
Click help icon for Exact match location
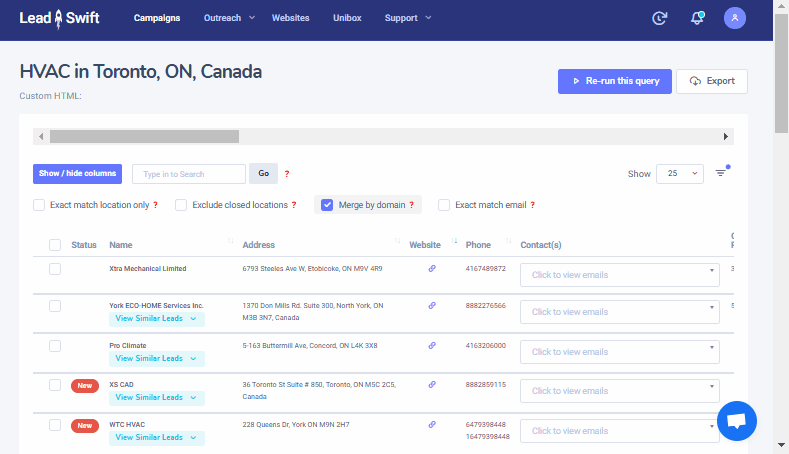(155, 205)
